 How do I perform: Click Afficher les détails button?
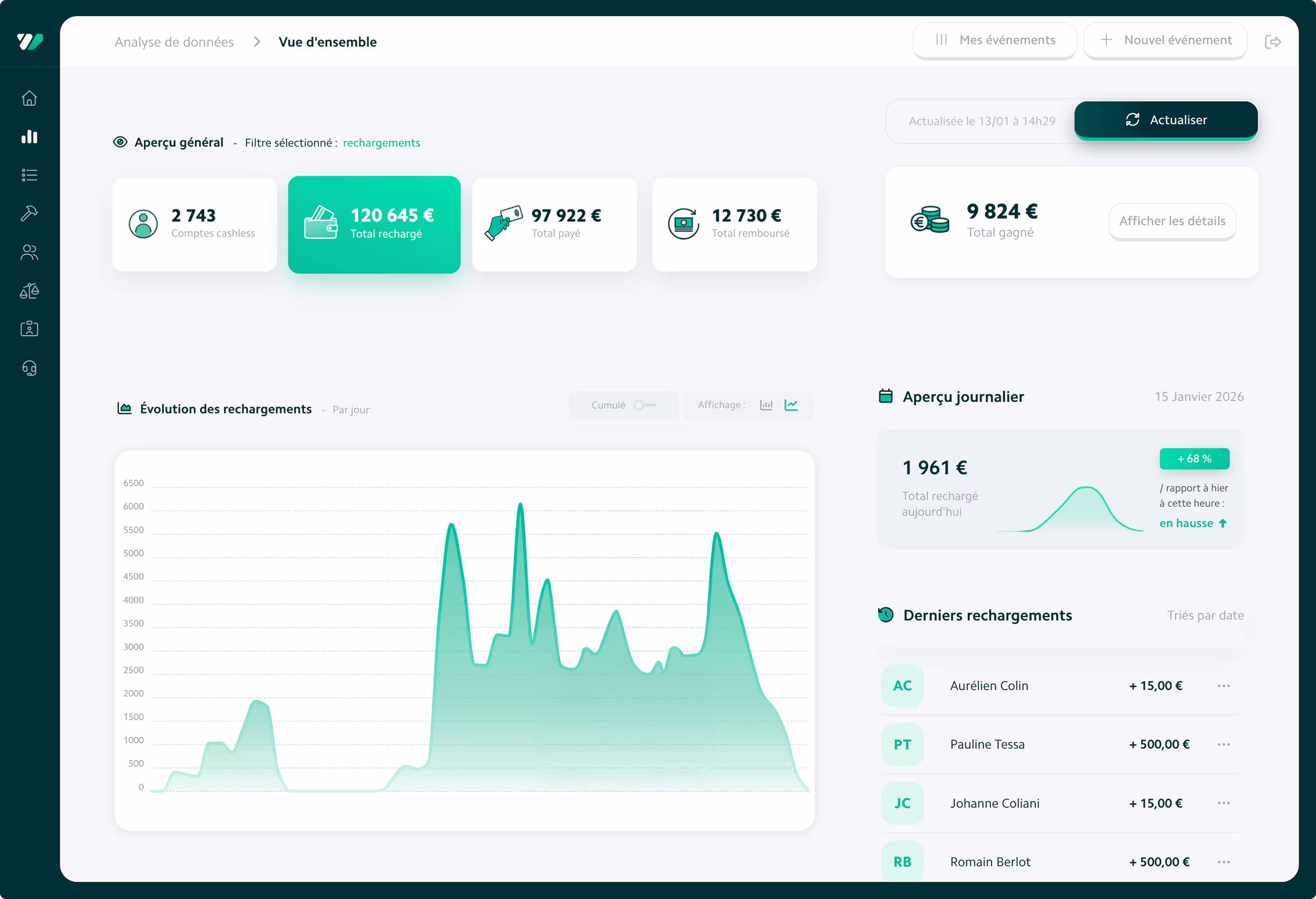coord(1171,221)
